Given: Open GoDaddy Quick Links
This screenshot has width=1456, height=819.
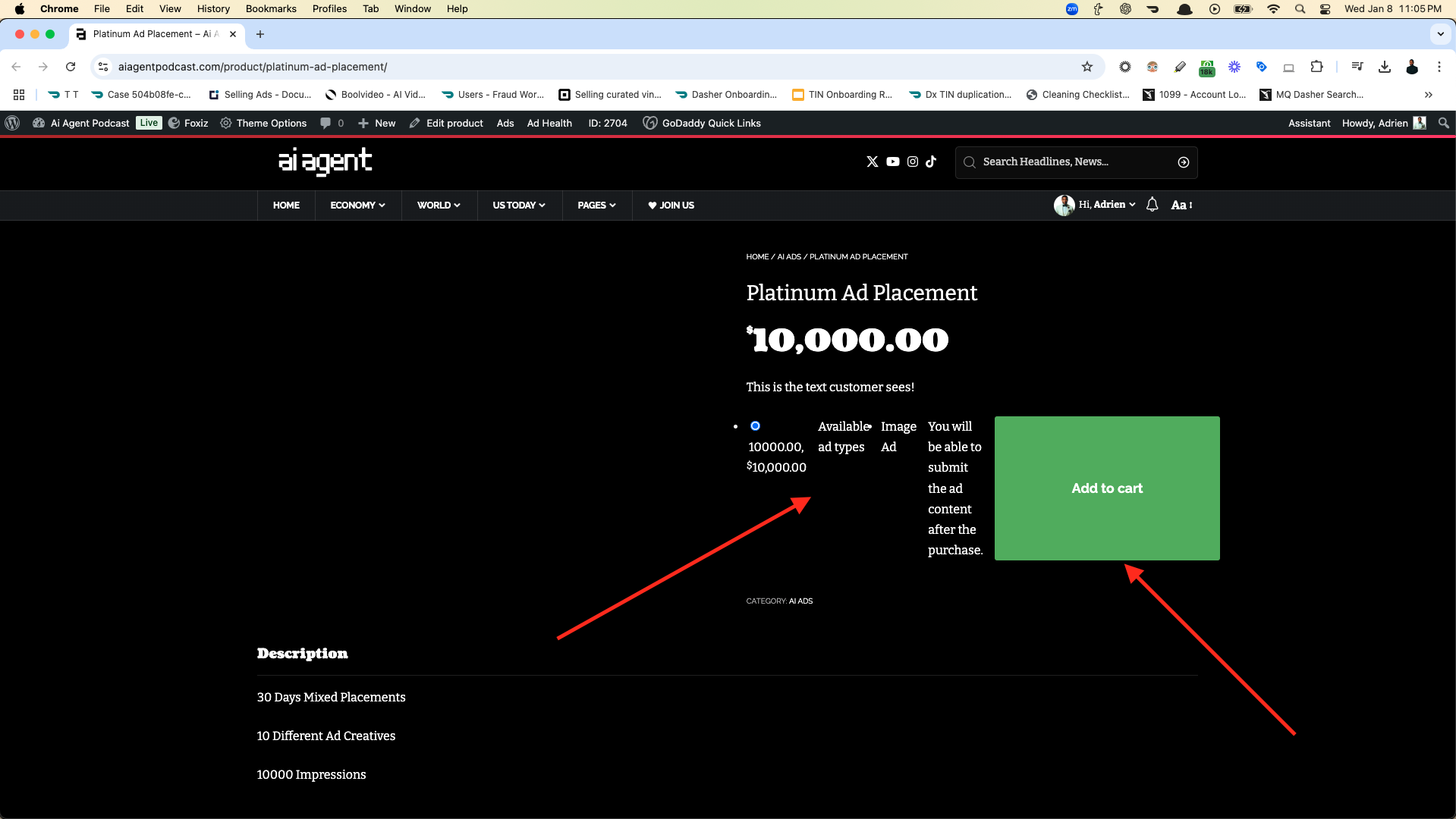Looking at the screenshot, I should [x=702, y=123].
